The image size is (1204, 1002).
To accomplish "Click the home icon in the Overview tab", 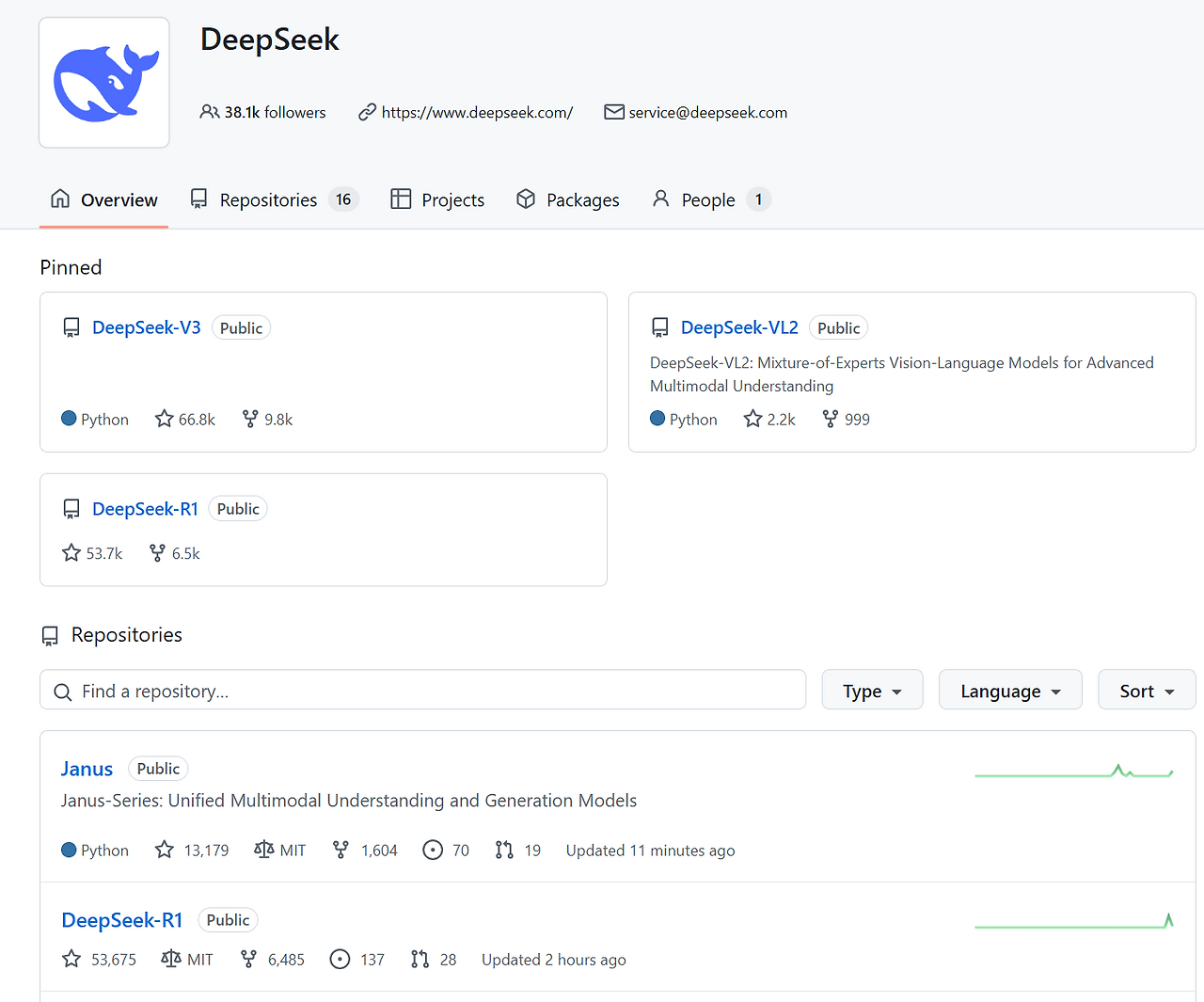I will 60,199.
